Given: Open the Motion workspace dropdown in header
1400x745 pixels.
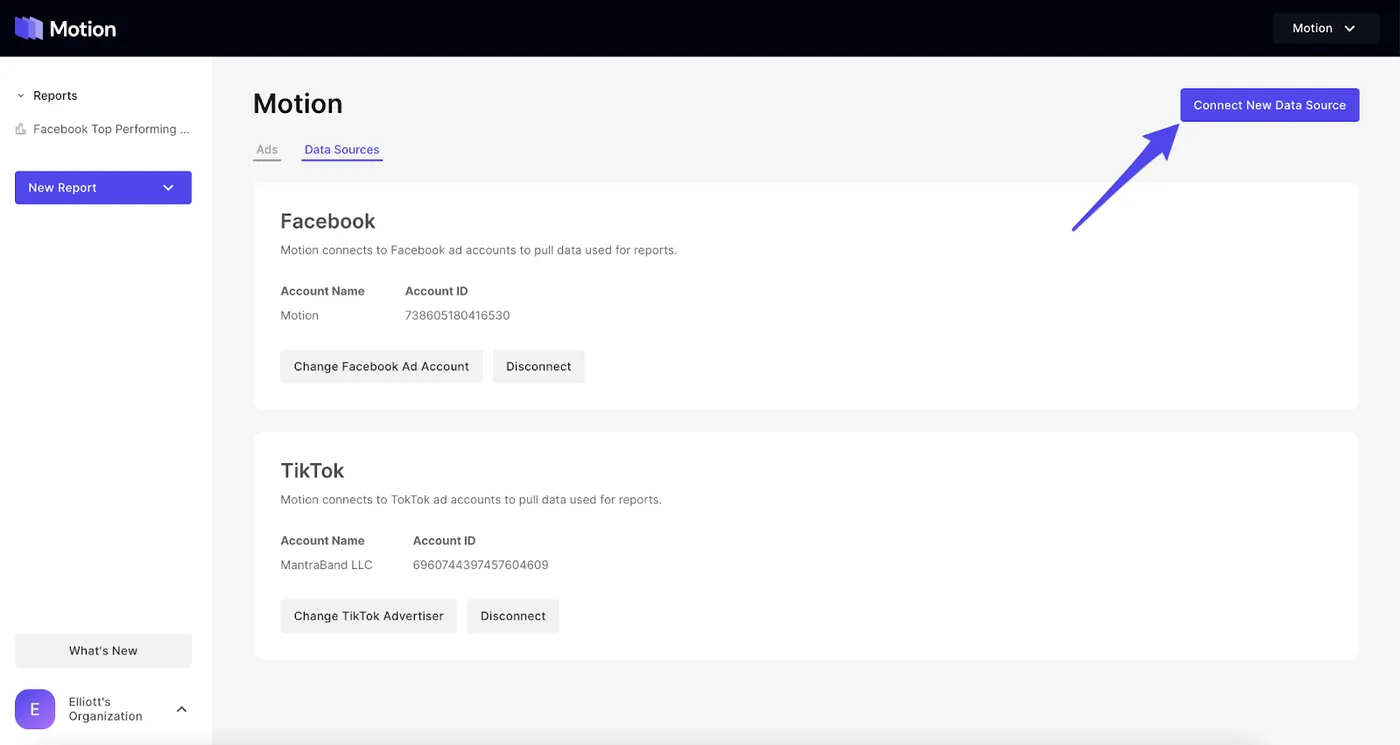Looking at the screenshot, I should [x=1326, y=28].
